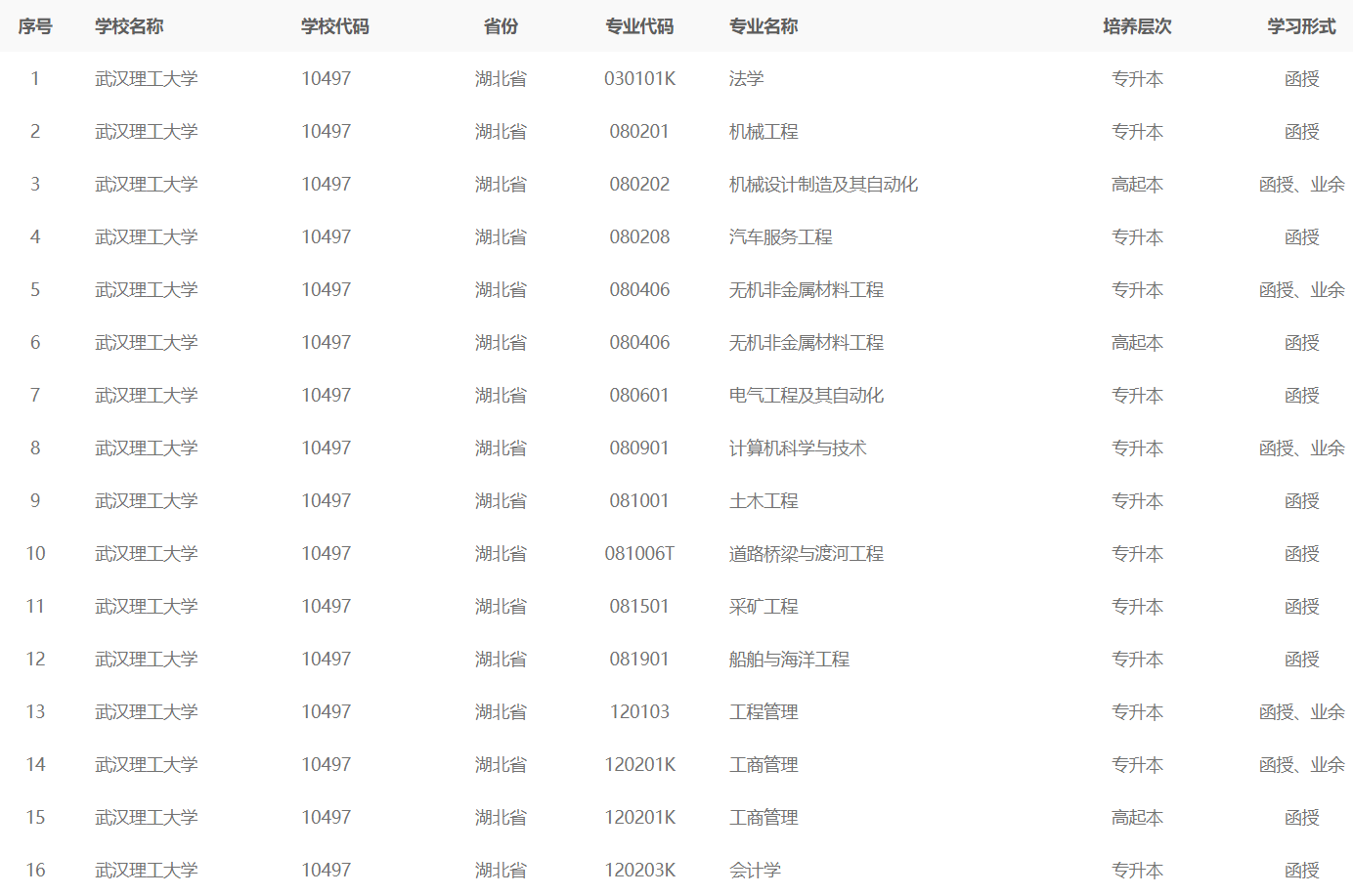Select 无机非金属材料工程 in row 6
The height and width of the screenshot is (896, 1353).
pyautogui.click(x=807, y=343)
